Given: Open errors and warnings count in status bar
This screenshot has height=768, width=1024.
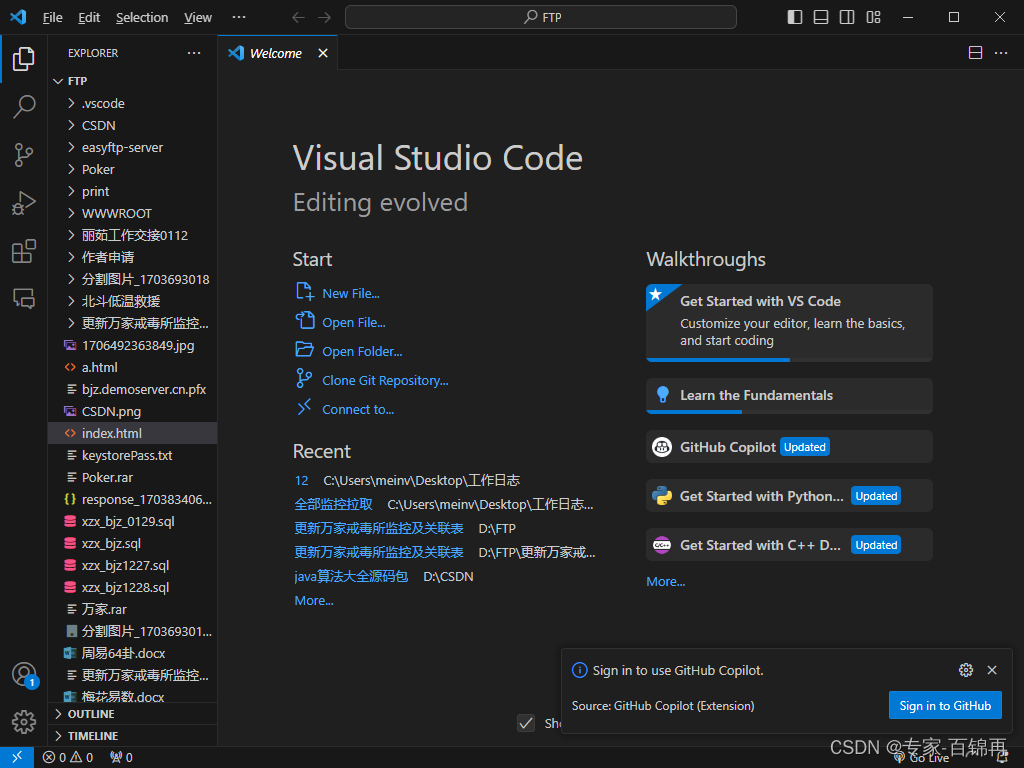Looking at the screenshot, I should point(68,758).
